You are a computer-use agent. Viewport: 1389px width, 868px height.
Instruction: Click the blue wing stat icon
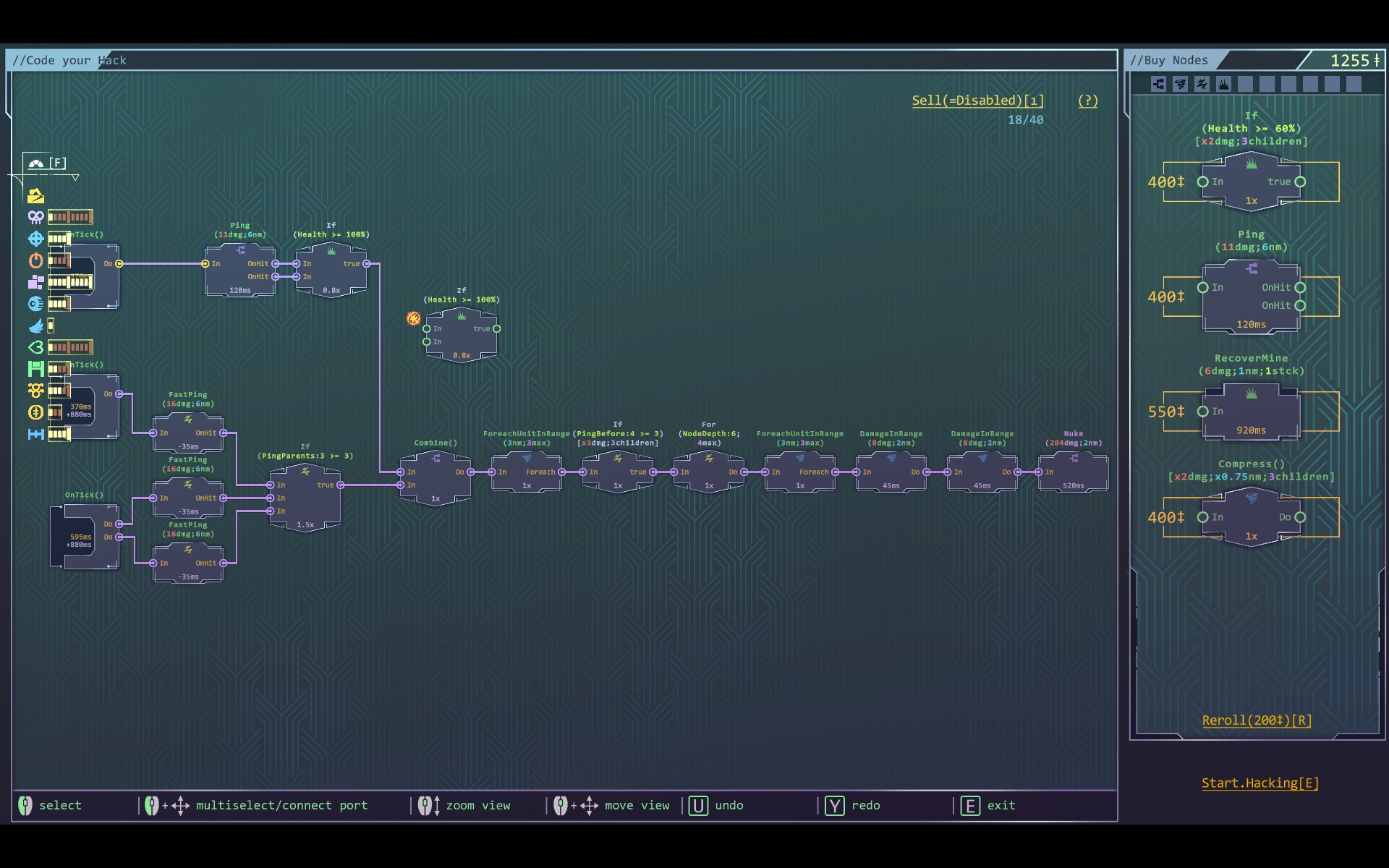[x=35, y=325]
